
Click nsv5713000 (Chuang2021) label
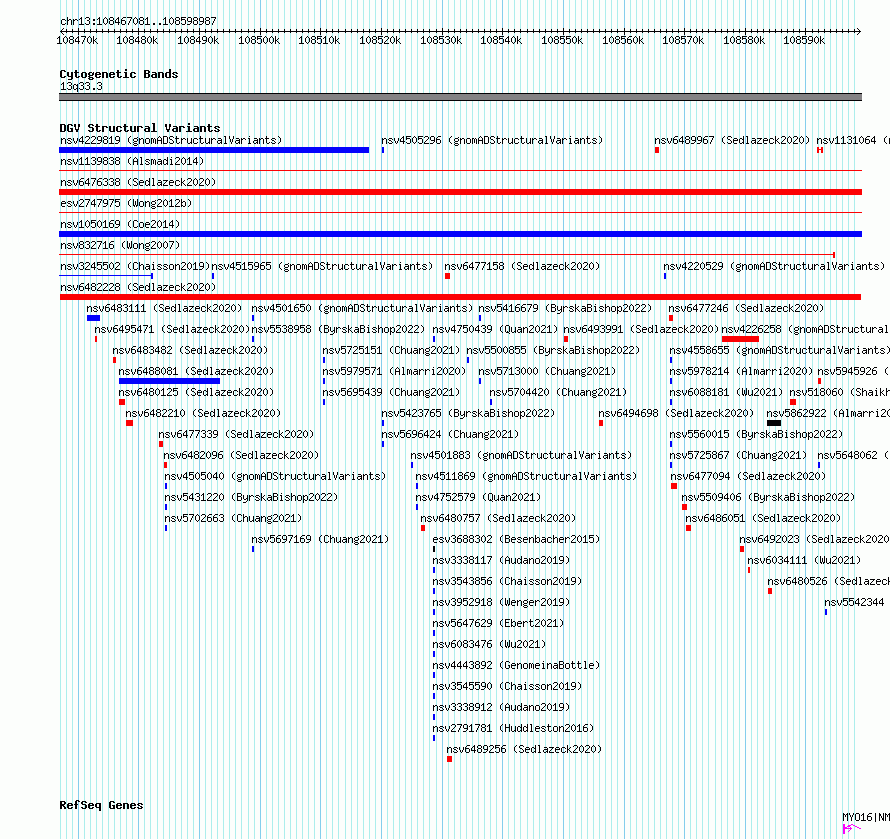[x=547, y=371]
